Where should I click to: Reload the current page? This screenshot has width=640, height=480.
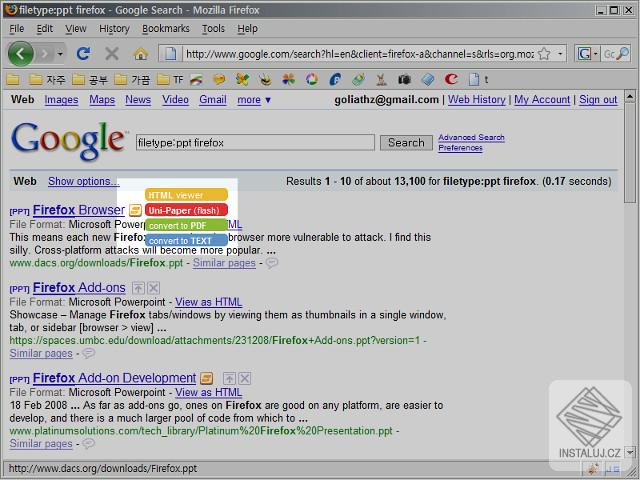click(x=83, y=53)
